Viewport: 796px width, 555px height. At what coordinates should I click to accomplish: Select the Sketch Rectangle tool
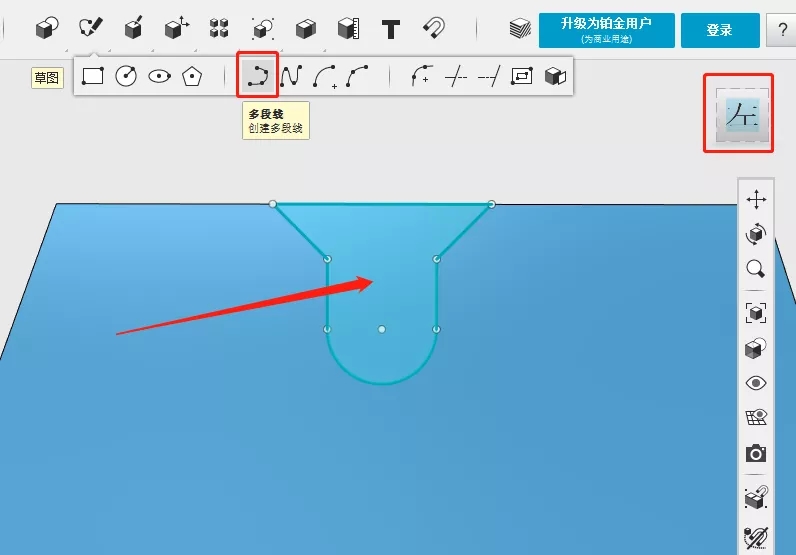pyautogui.click(x=93, y=76)
